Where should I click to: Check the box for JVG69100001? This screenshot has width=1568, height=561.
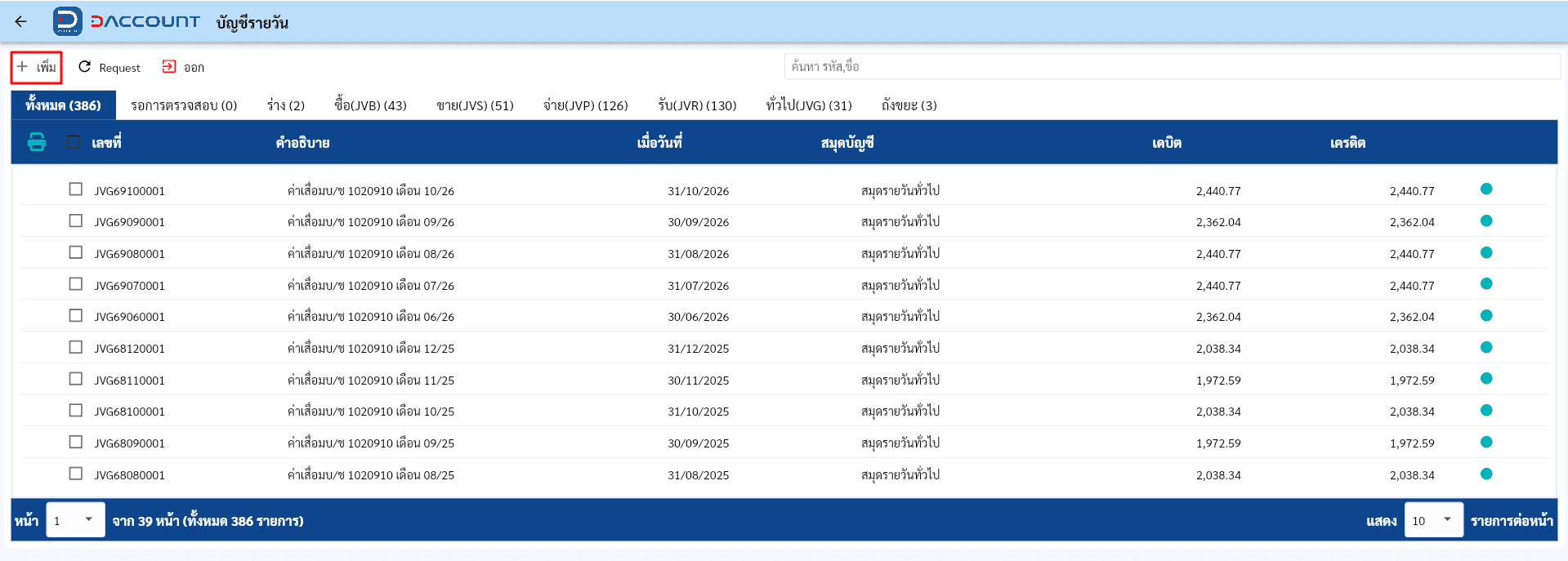(x=76, y=189)
